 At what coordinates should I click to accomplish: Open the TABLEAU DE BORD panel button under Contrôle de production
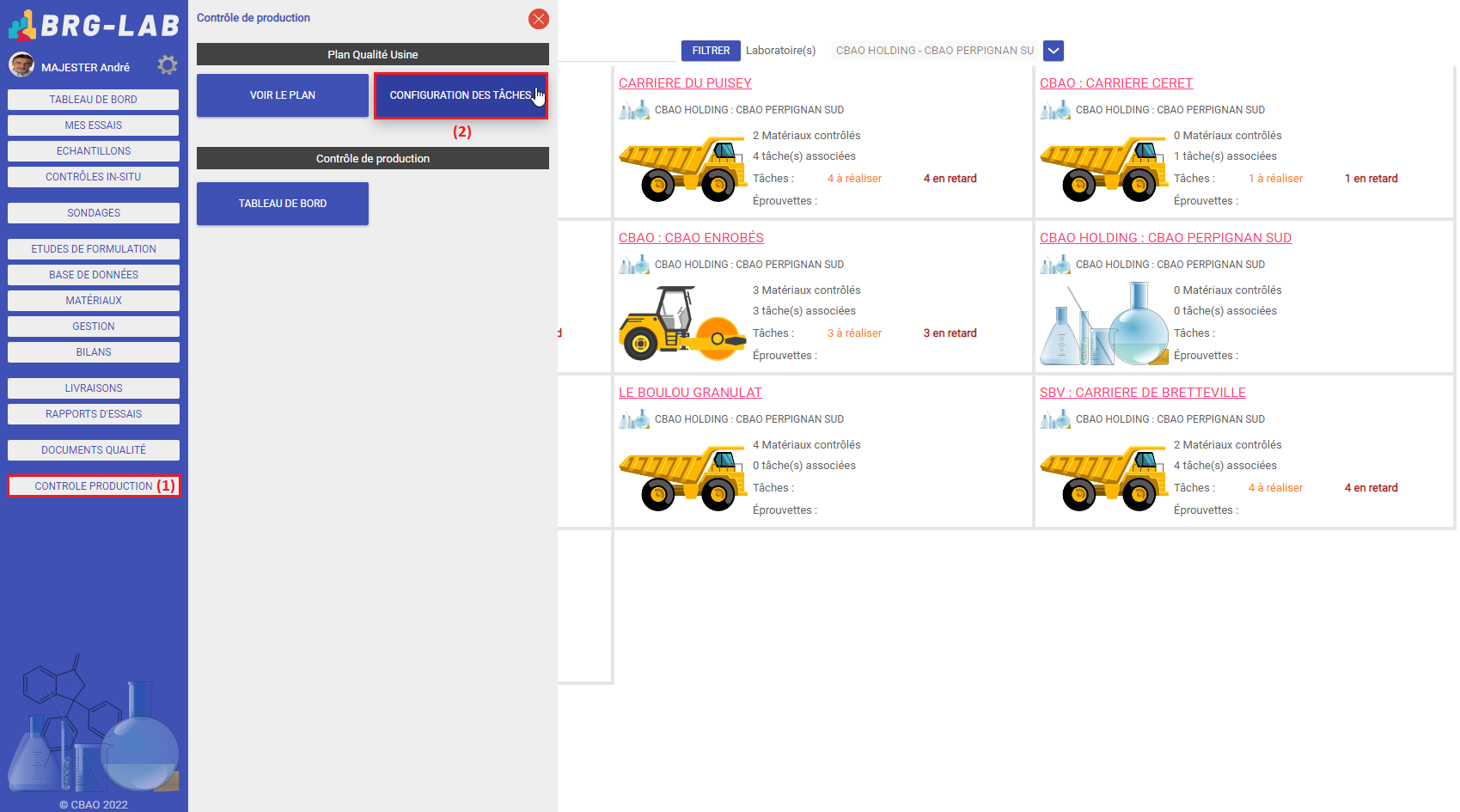tap(283, 204)
